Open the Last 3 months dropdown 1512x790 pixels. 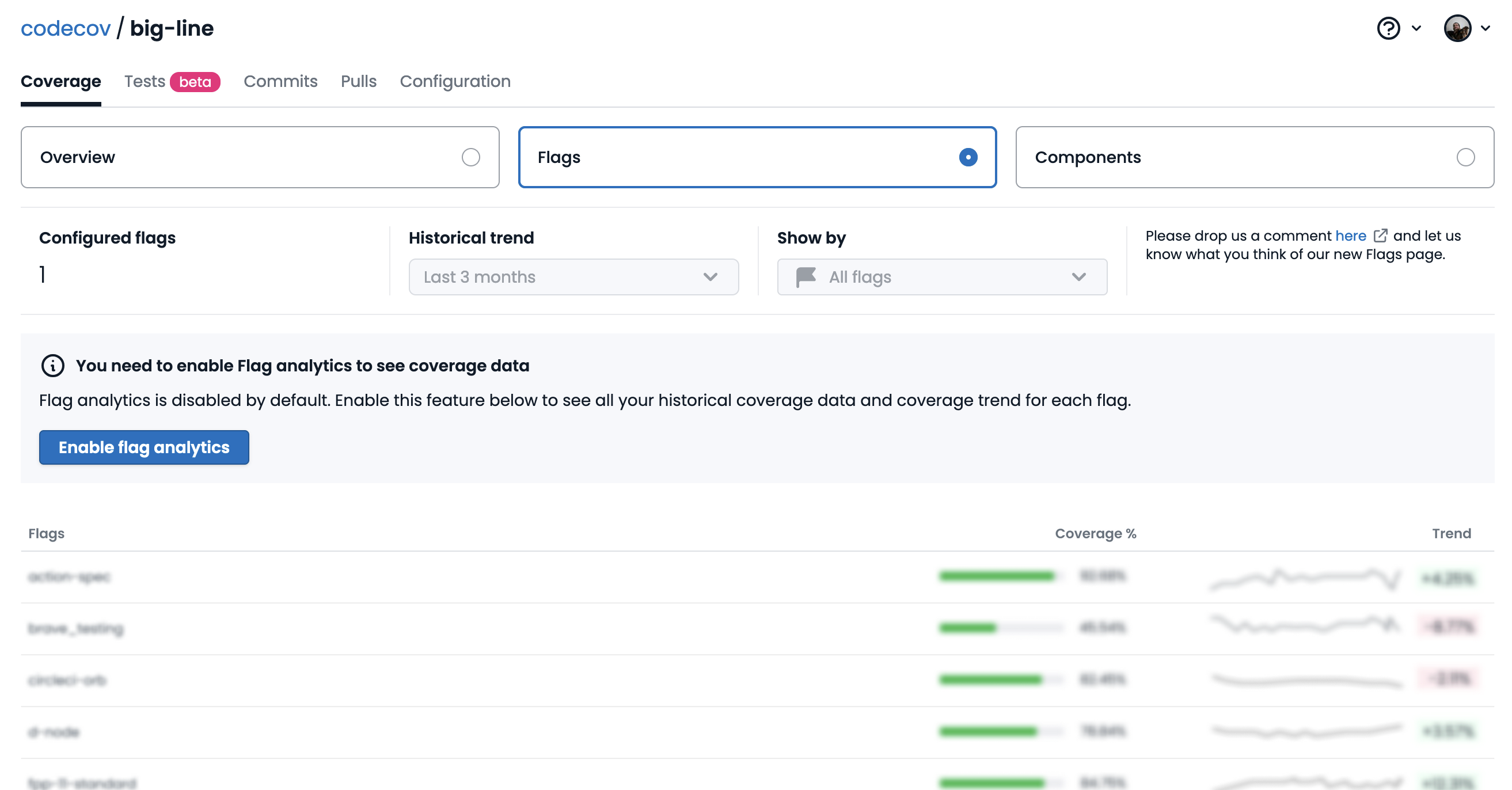click(x=573, y=277)
